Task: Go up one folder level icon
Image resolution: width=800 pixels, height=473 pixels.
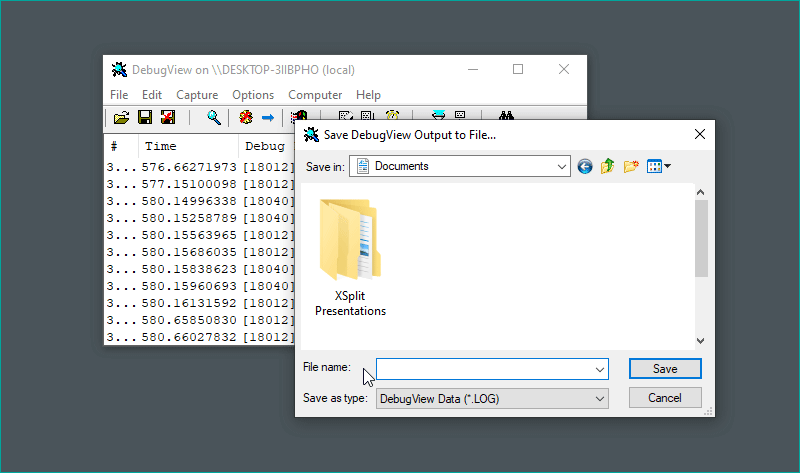Action: tap(607, 166)
